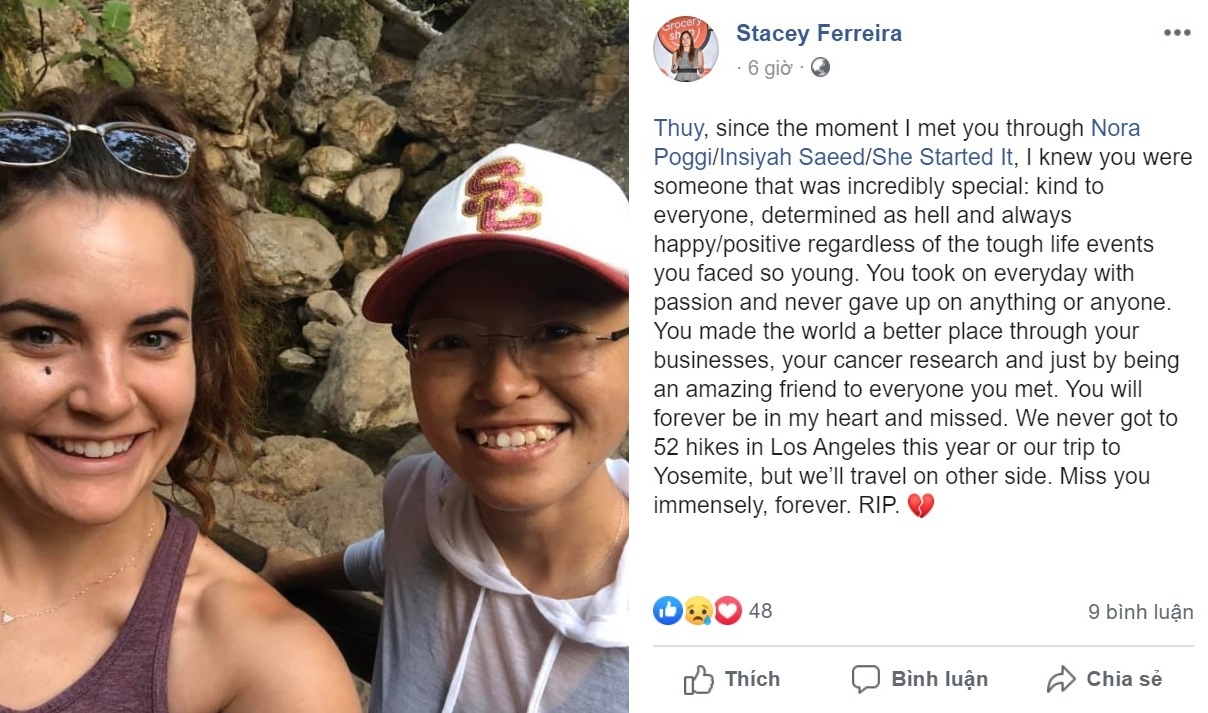The height and width of the screenshot is (713, 1208).
Task: Click the speech bubble Bình luận icon
Action: pyautogui.click(x=865, y=680)
